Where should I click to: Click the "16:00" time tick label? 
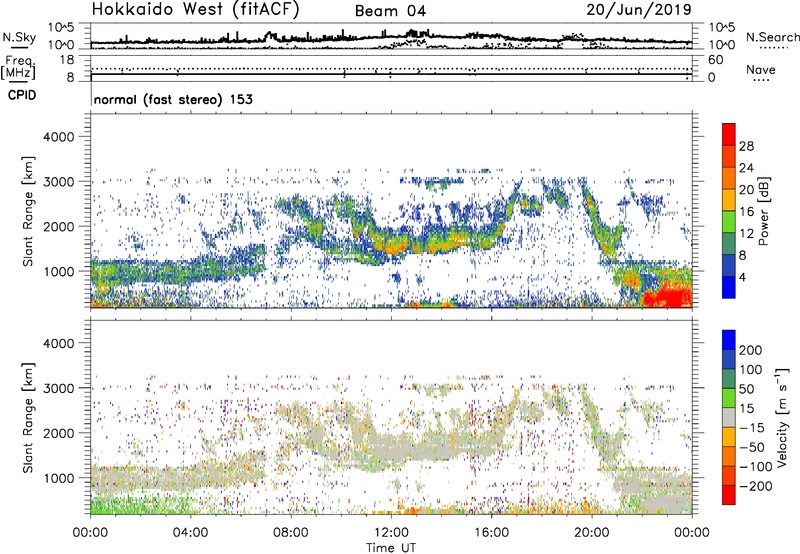point(491,533)
